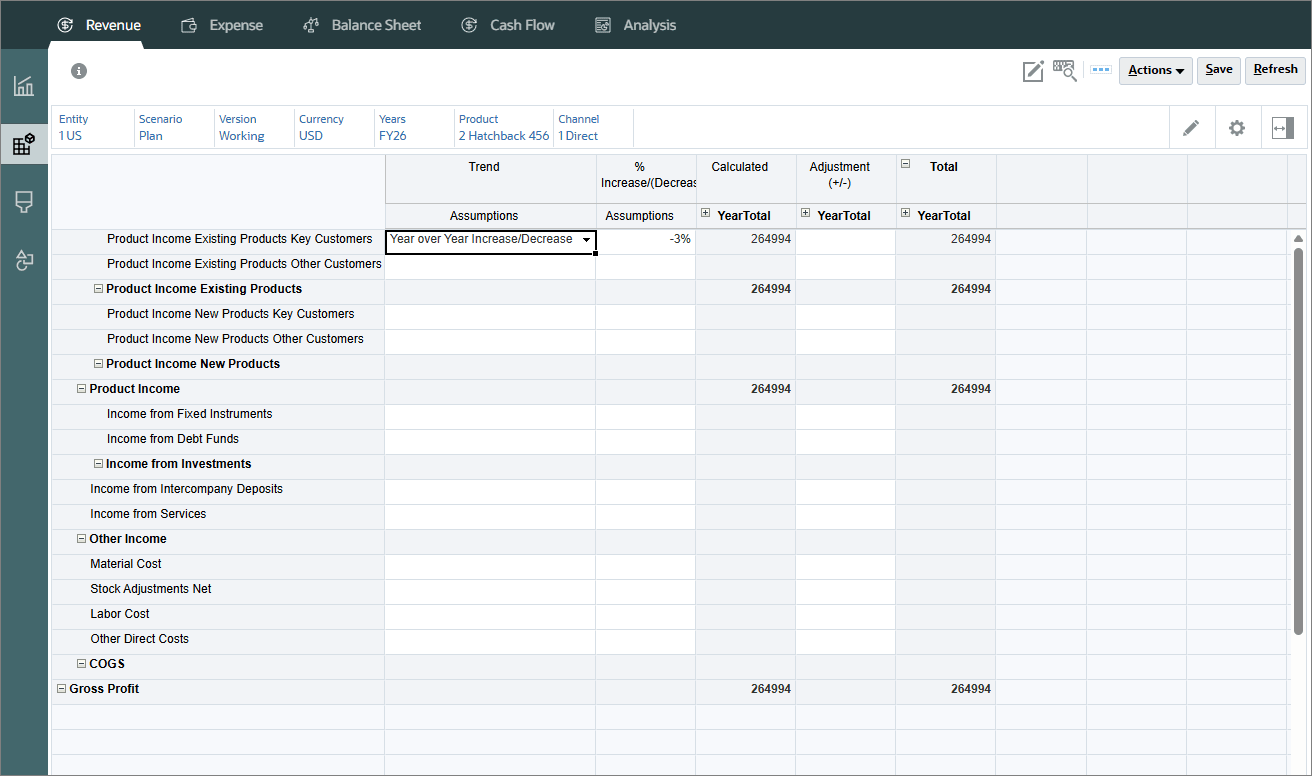Select the driver-based grid sidebar icon
1312x776 pixels.
tap(24, 144)
